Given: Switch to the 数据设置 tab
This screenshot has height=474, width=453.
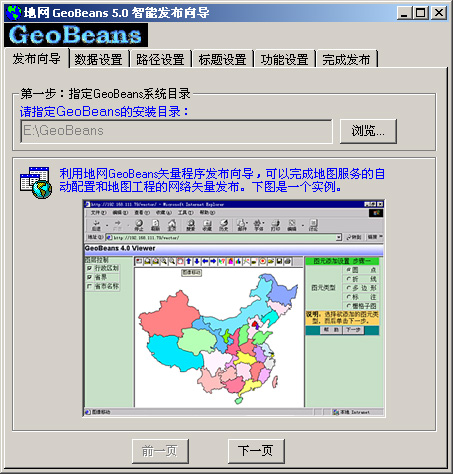Looking at the screenshot, I should pos(98,60).
